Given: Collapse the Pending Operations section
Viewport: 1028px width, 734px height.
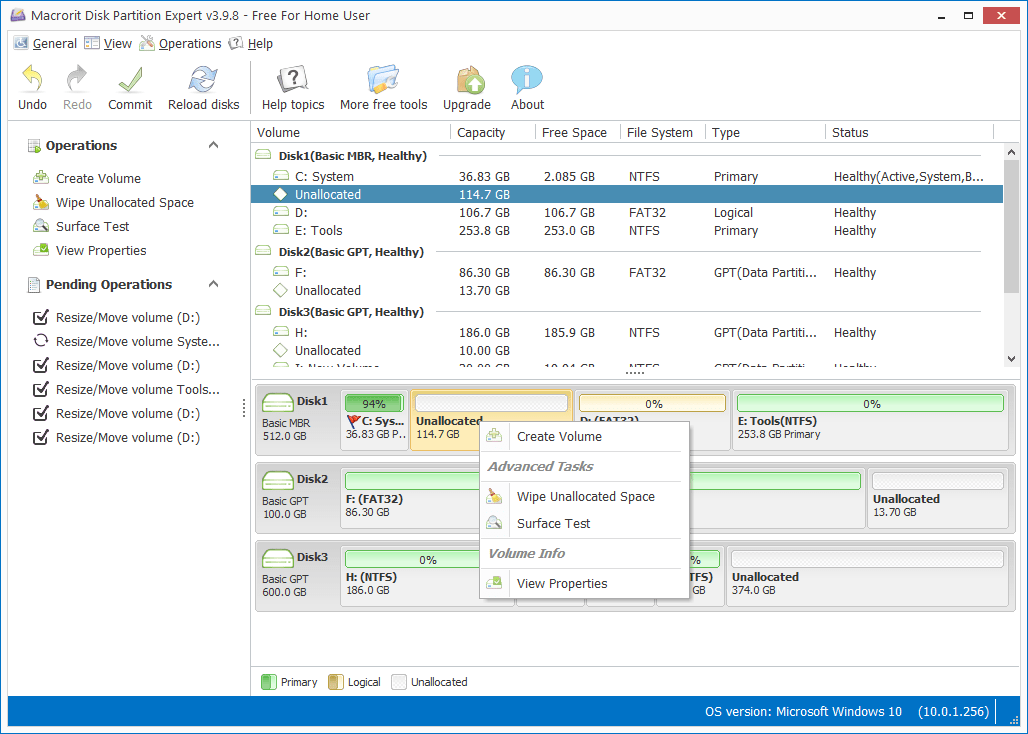Looking at the screenshot, I should (x=212, y=284).
